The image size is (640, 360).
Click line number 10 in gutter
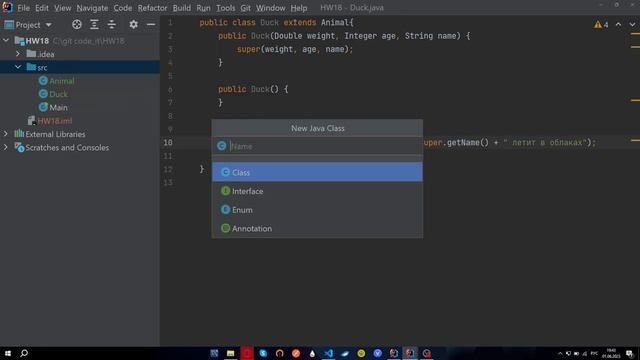pyautogui.click(x=168, y=142)
